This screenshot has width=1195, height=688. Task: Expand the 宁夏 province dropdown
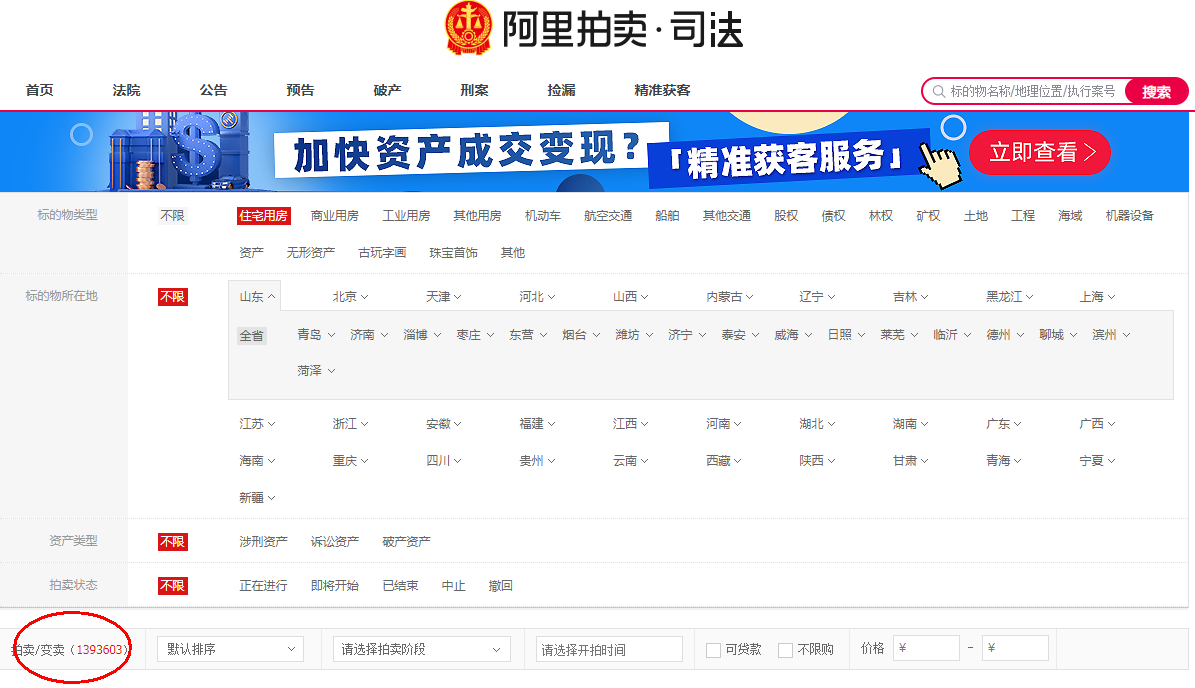click(1097, 460)
